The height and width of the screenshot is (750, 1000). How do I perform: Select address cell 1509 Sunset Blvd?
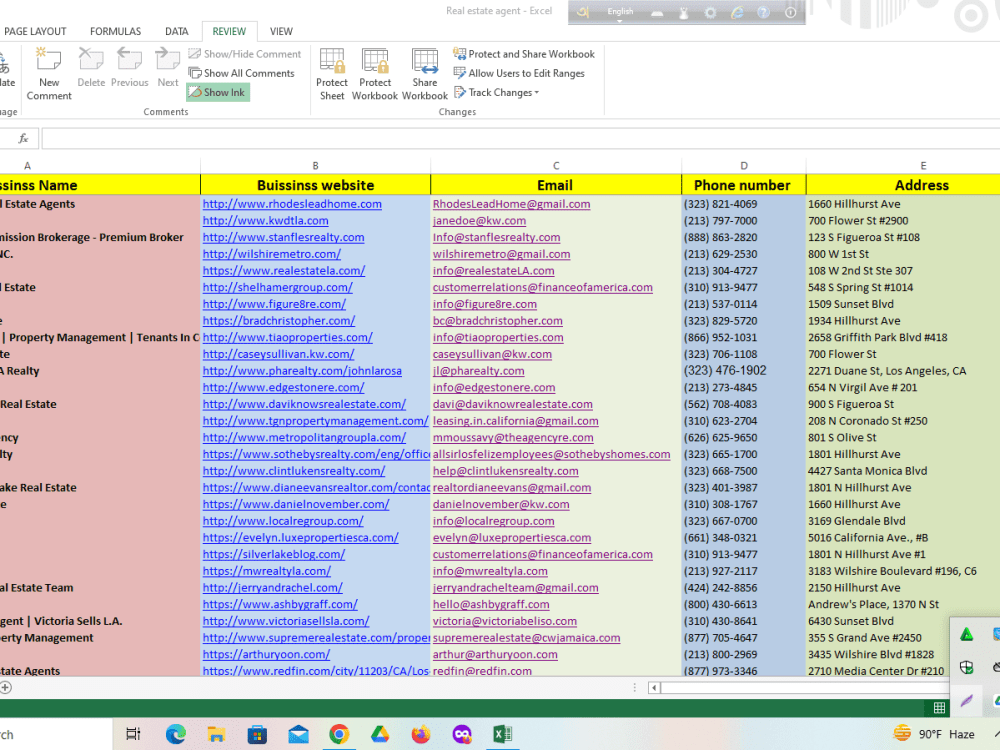tap(903, 304)
